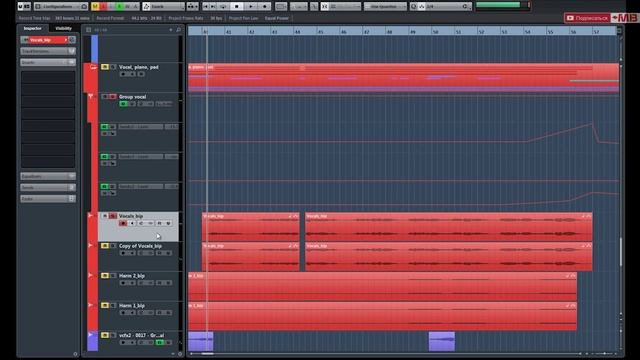This screenshot has height=360, width=640.
Task: Go to next marker in the transport bar
Action: [x=213, y=6]
